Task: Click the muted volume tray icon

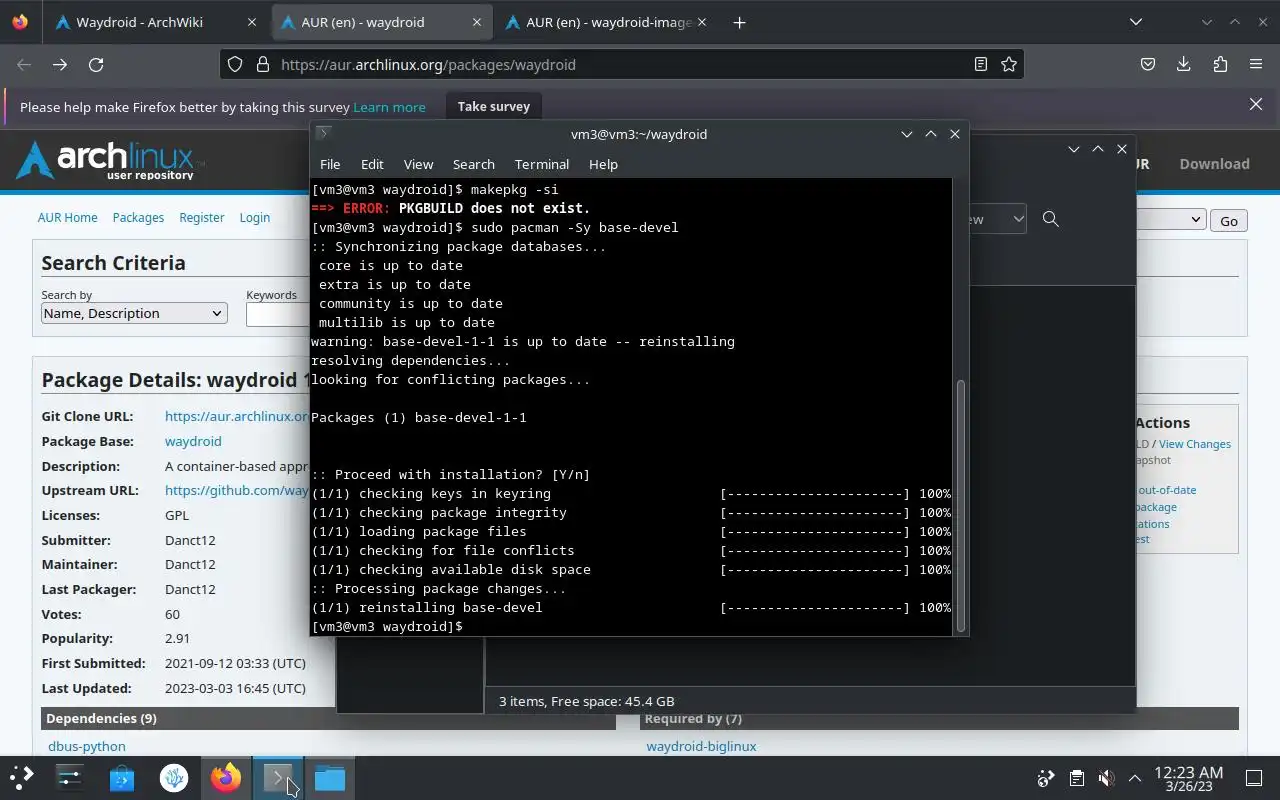Action: pyautogui.click(x=1106, y=778)
